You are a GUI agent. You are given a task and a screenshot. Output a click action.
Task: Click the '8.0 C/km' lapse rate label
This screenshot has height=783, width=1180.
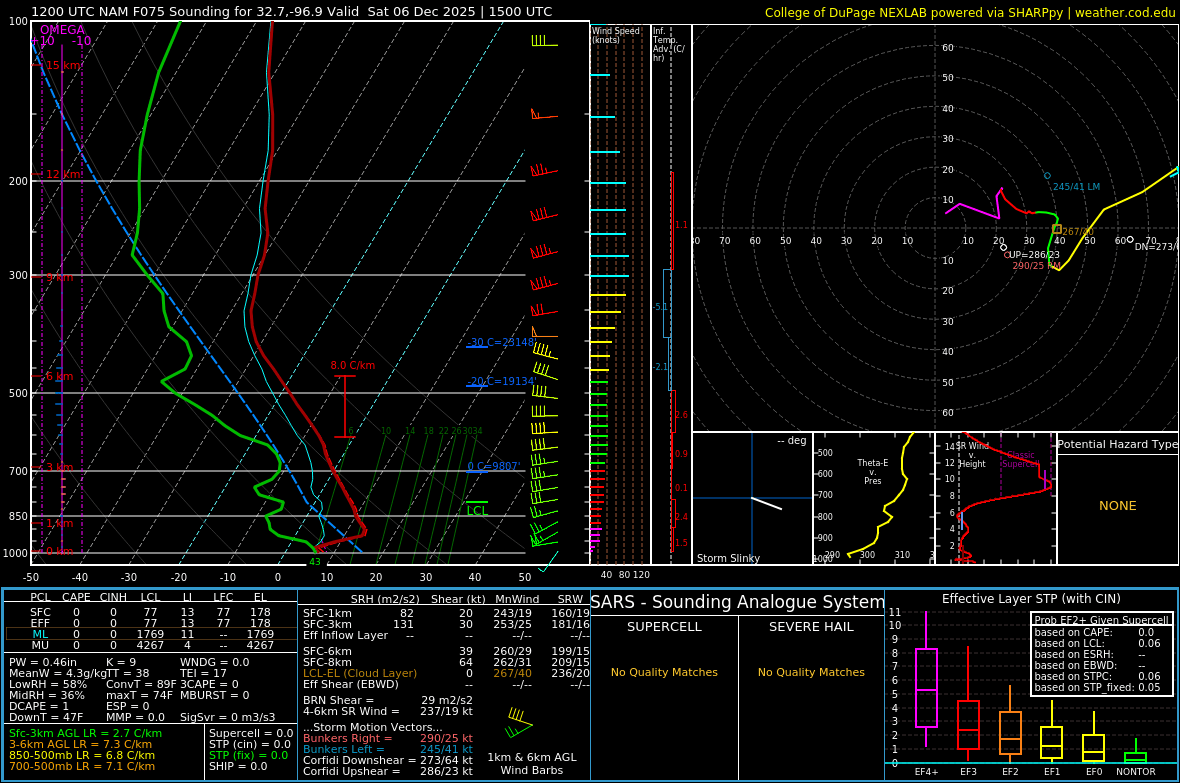pyautogui.click(x=352, y=365)
